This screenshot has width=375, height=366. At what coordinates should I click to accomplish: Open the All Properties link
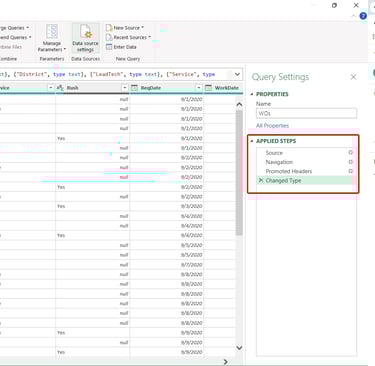pyautogui.click(x=272, y=126)
